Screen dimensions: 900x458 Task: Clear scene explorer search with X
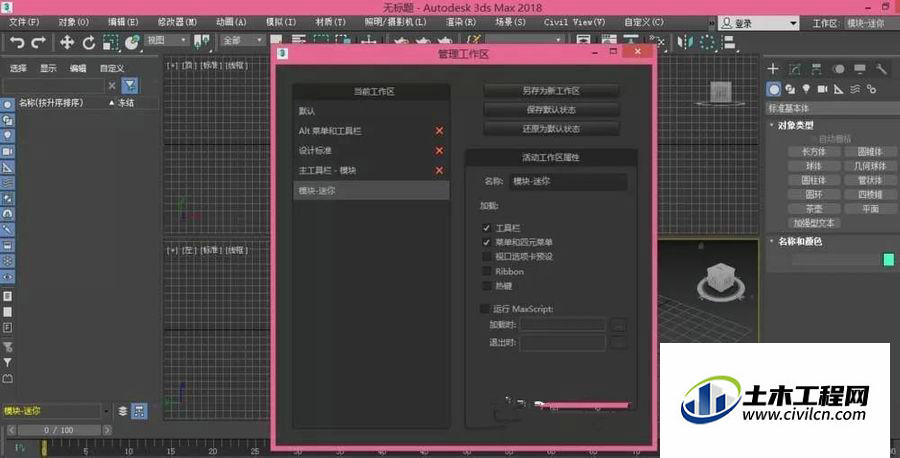[x=112, y=86]
